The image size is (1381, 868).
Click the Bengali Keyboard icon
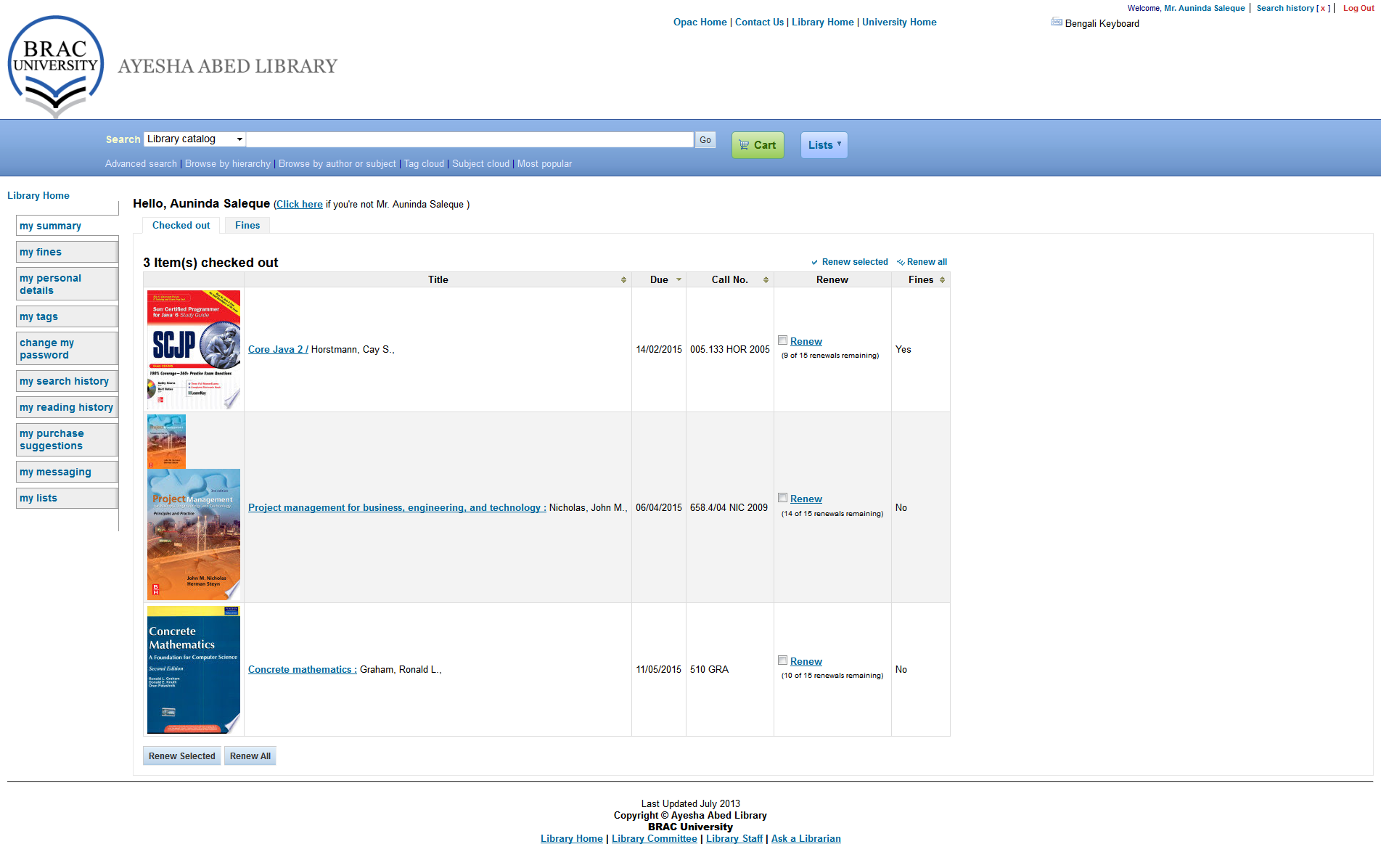tap(1057, 22)
